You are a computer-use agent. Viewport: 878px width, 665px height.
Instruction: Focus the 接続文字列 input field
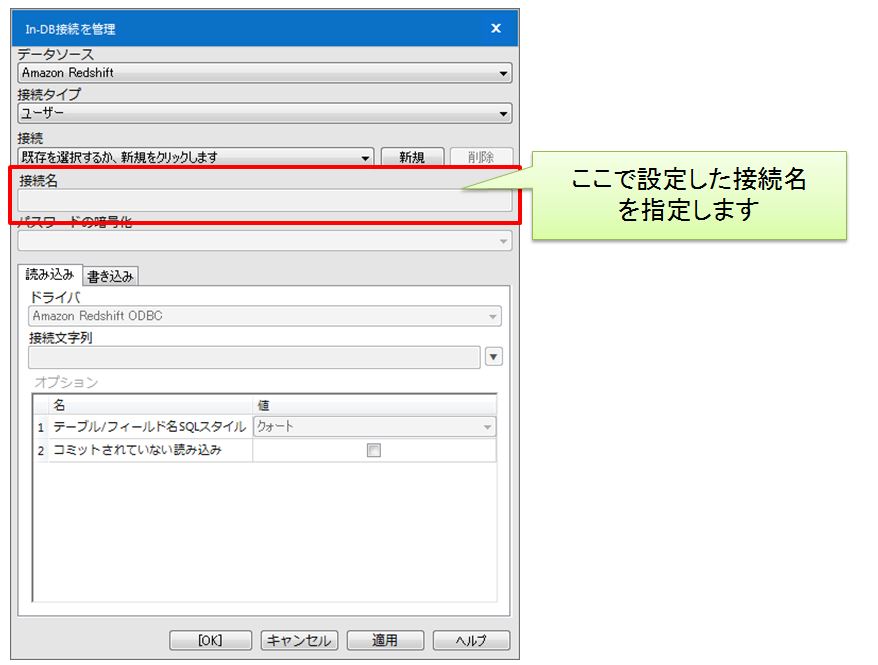254,358
